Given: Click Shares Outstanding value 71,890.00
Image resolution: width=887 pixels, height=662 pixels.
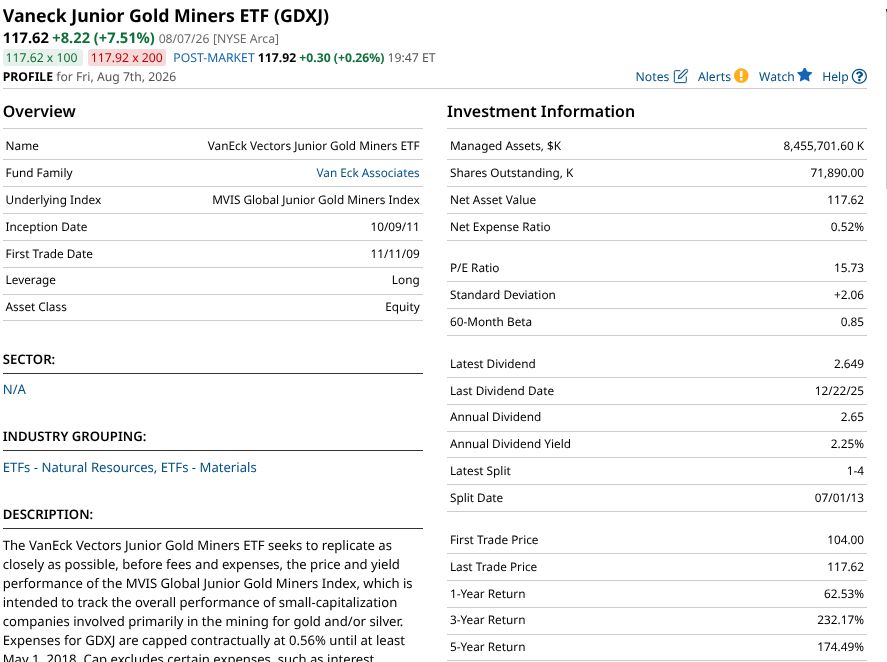Looking at the screenshot, I should tap(837, 173).
